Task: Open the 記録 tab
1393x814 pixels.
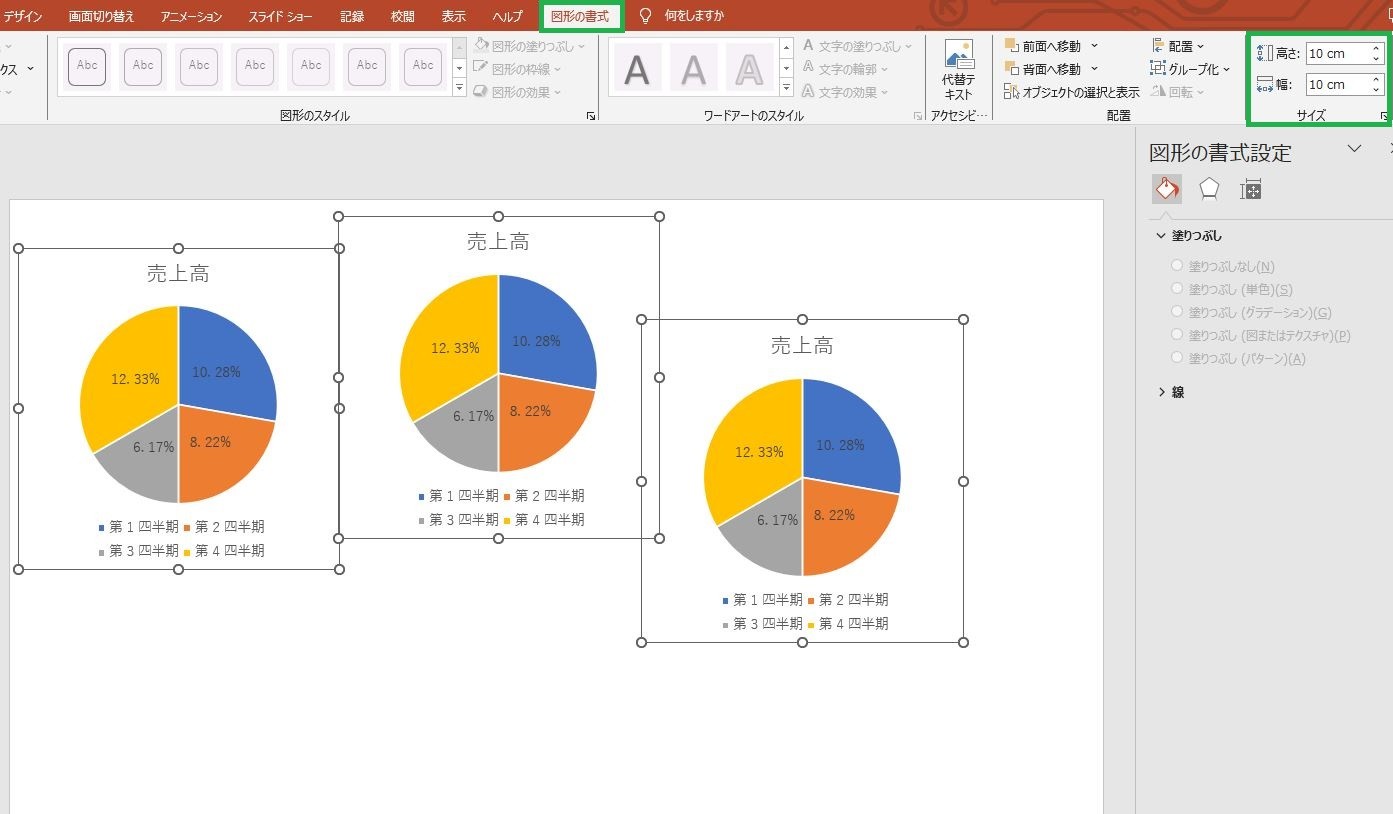Action: coord(352,16)
